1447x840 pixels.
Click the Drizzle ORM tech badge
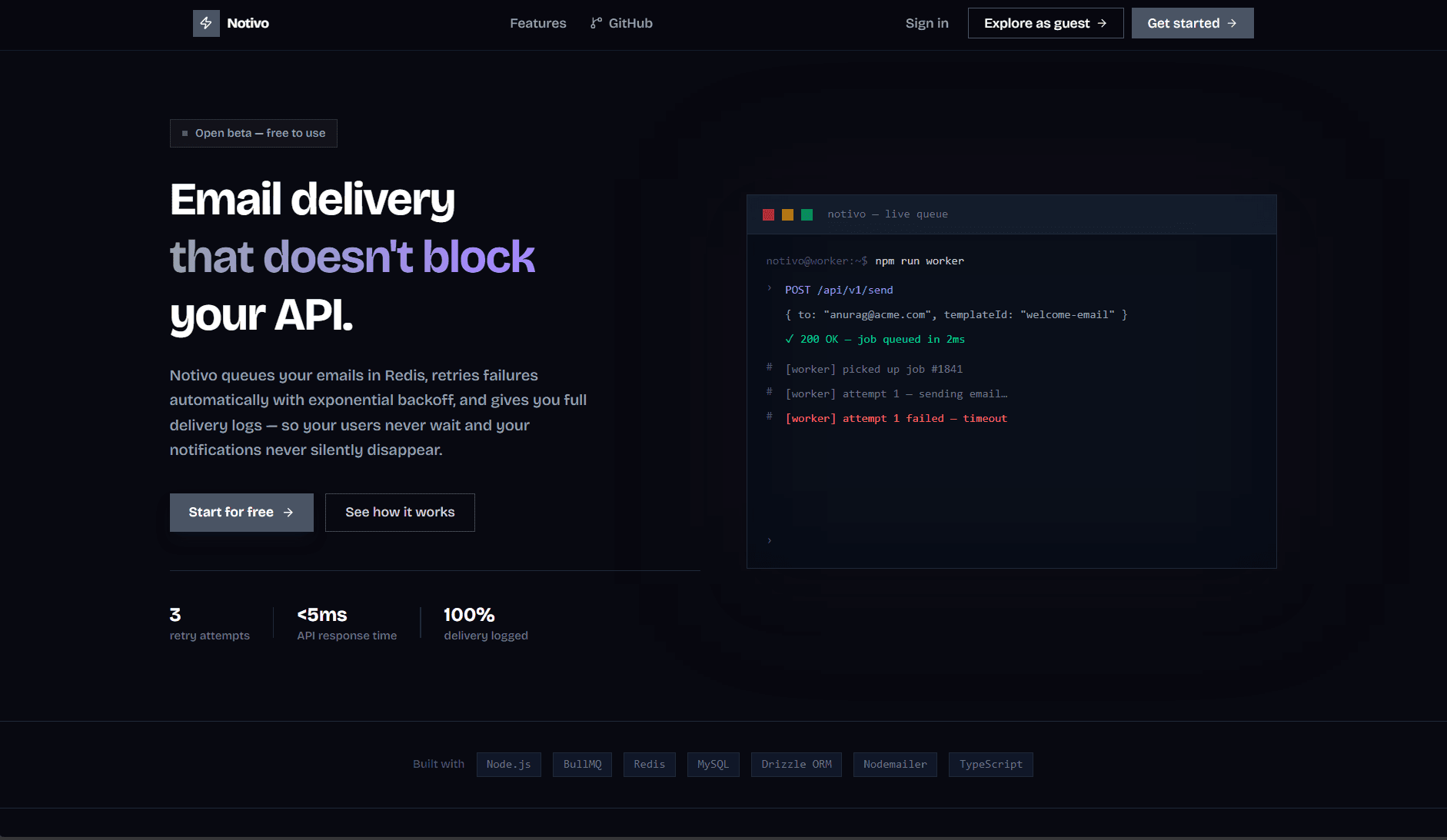(x=797, y=765)
